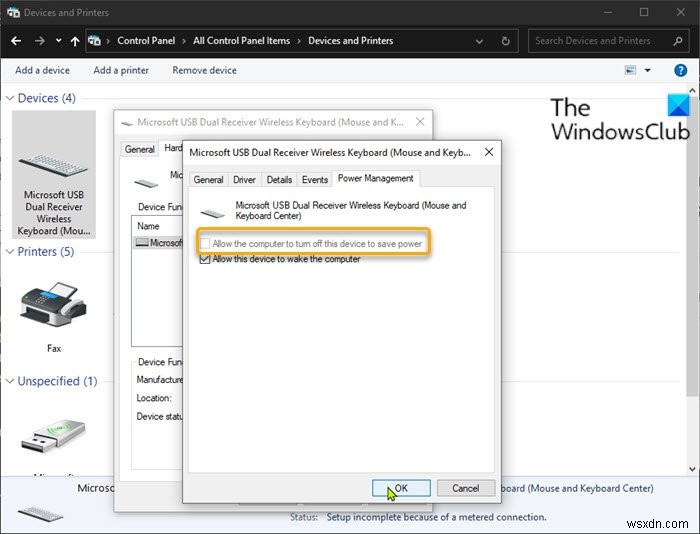Enable Allow this device to wake the computer
Screen dimensions: 700x534
click(x=206, y=259)
